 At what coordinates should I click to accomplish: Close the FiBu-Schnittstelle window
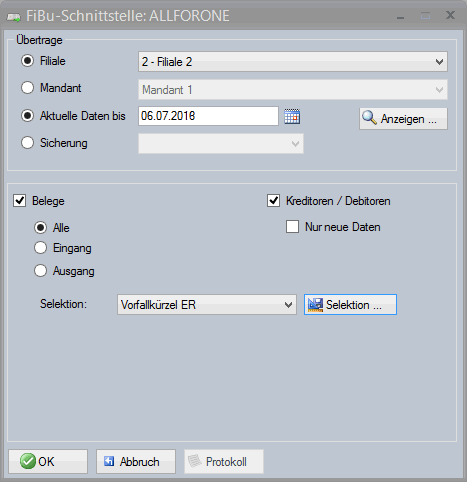pos(450,15)
